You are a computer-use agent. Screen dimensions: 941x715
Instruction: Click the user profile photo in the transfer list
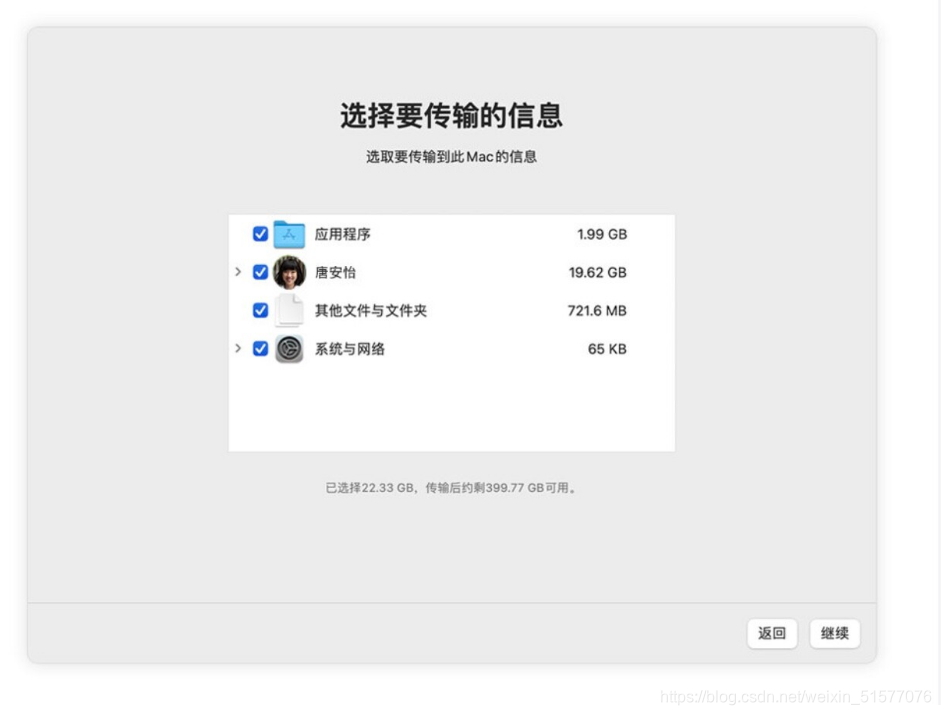[x=288, y=272]
